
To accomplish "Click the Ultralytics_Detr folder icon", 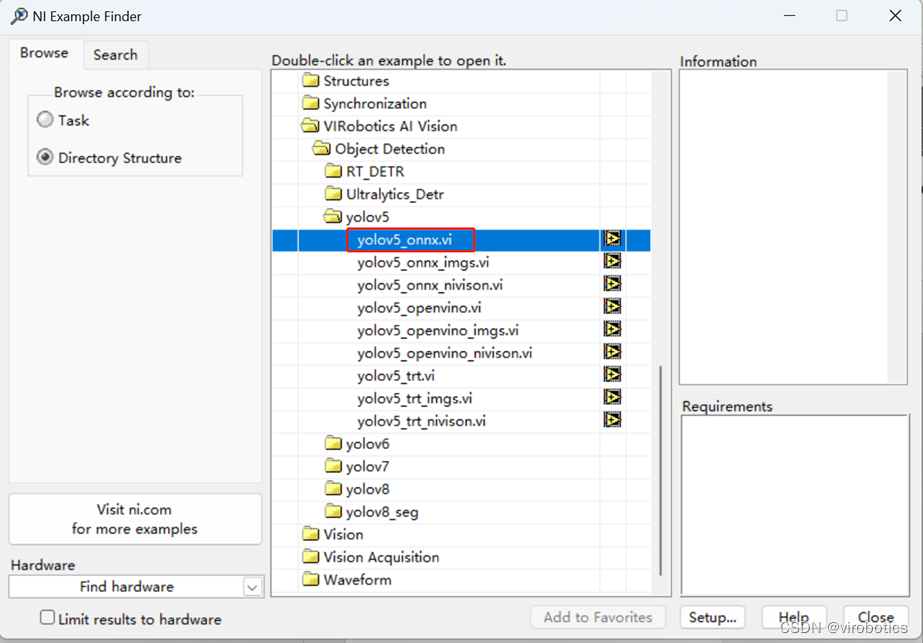I will click(333, 194).
